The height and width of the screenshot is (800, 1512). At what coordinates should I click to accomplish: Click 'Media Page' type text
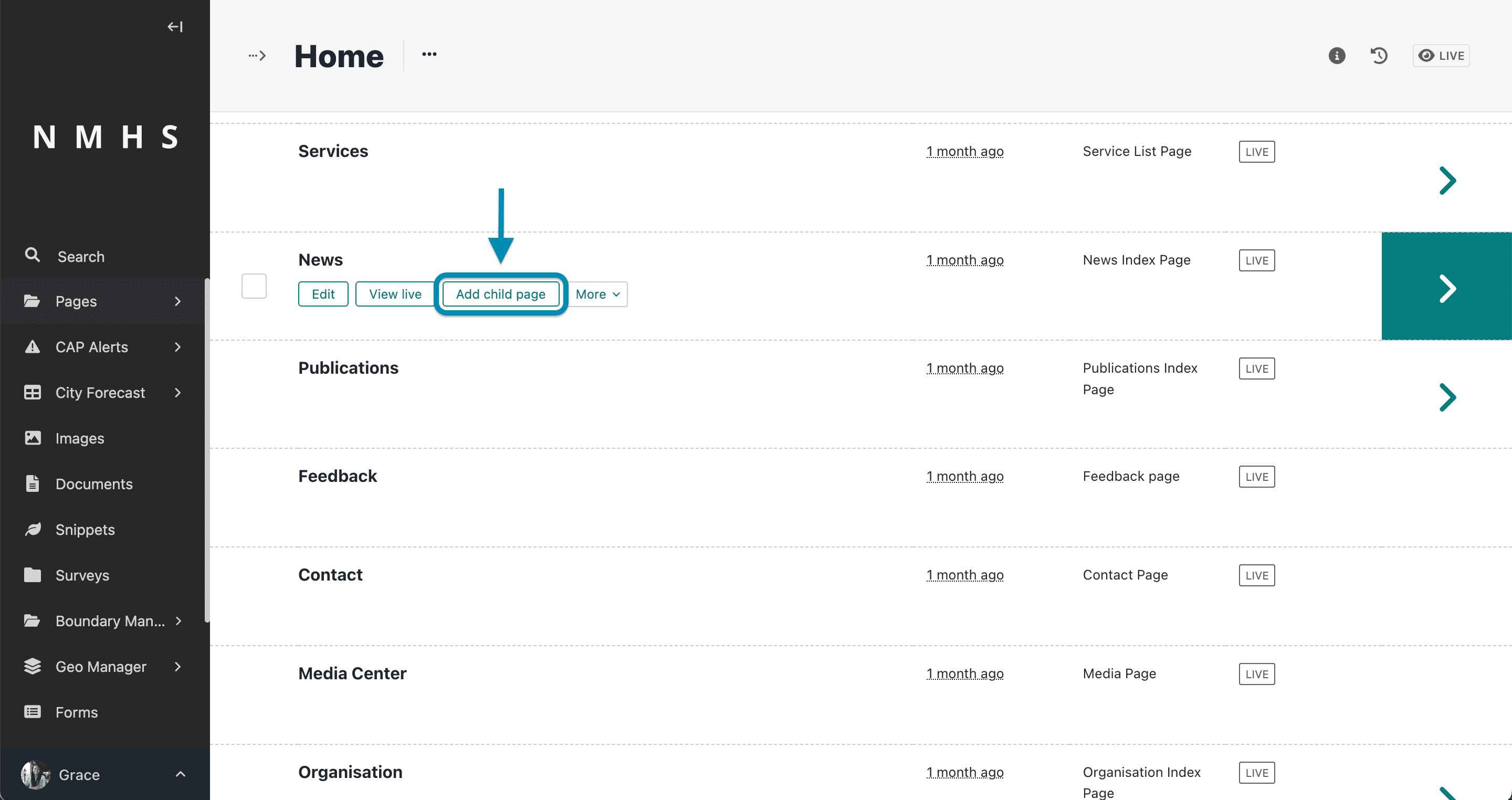(1119, 674)
